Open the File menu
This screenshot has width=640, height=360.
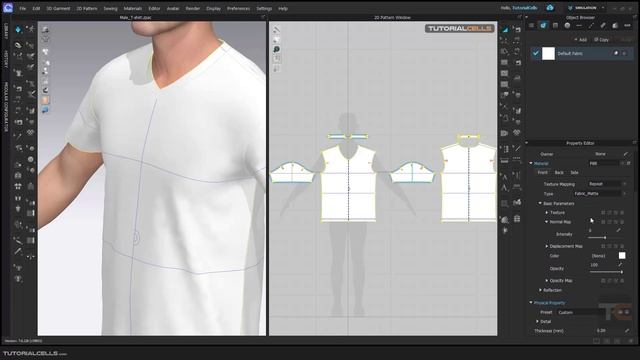pyautogui.click(x=22, y=8)
